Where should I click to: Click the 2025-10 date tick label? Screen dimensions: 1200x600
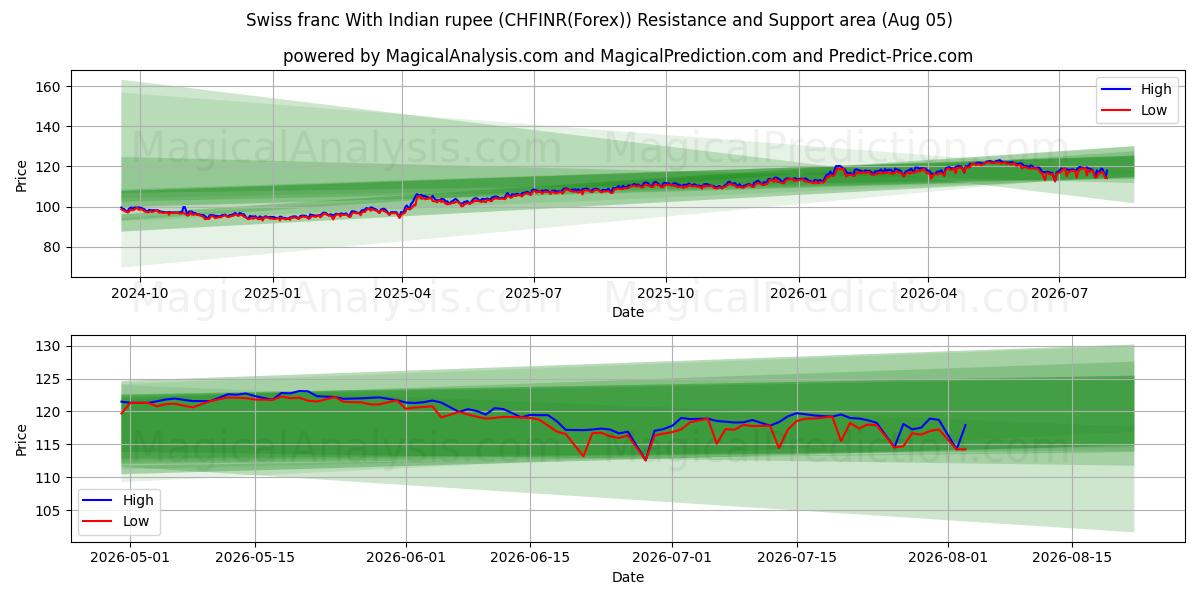point(666,294)
